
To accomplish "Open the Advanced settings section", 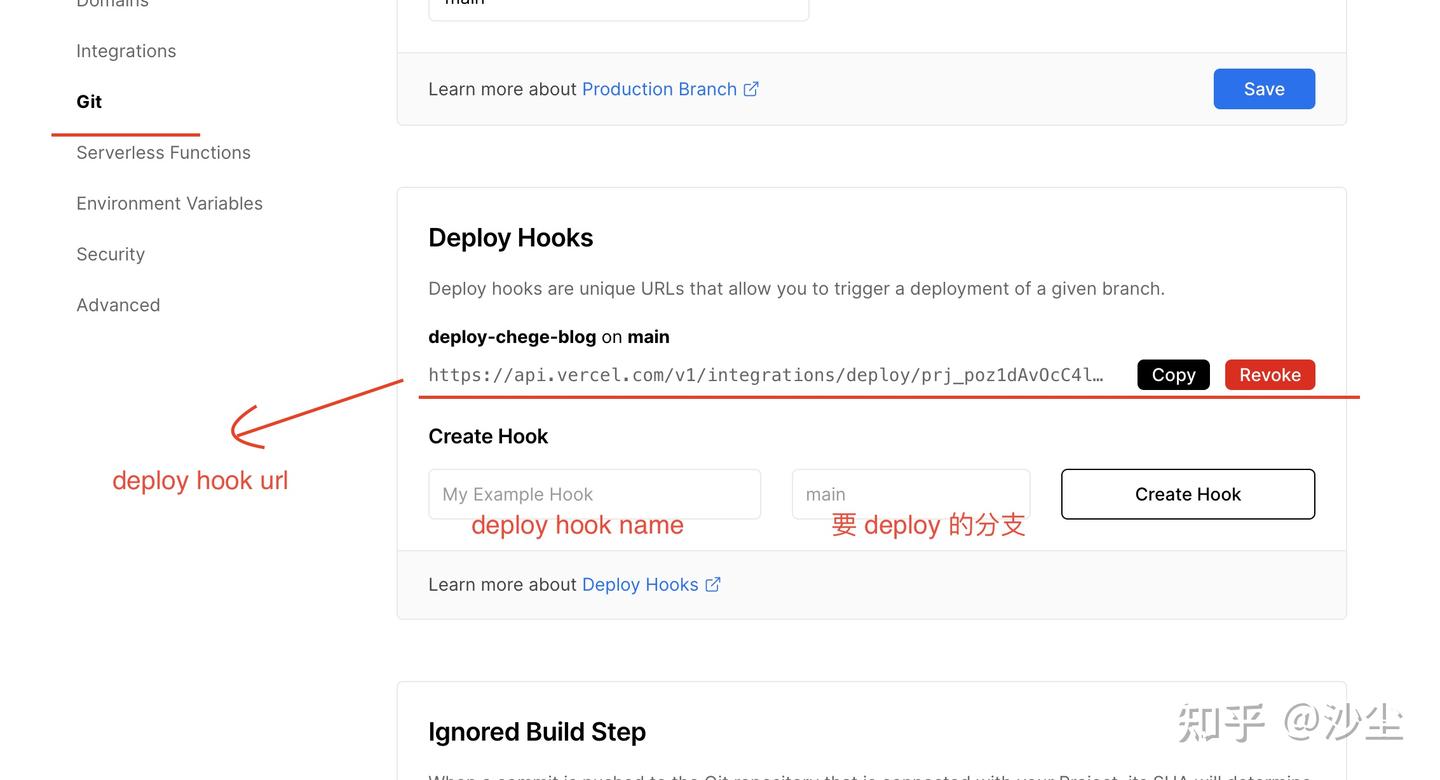I will (118, 305).
